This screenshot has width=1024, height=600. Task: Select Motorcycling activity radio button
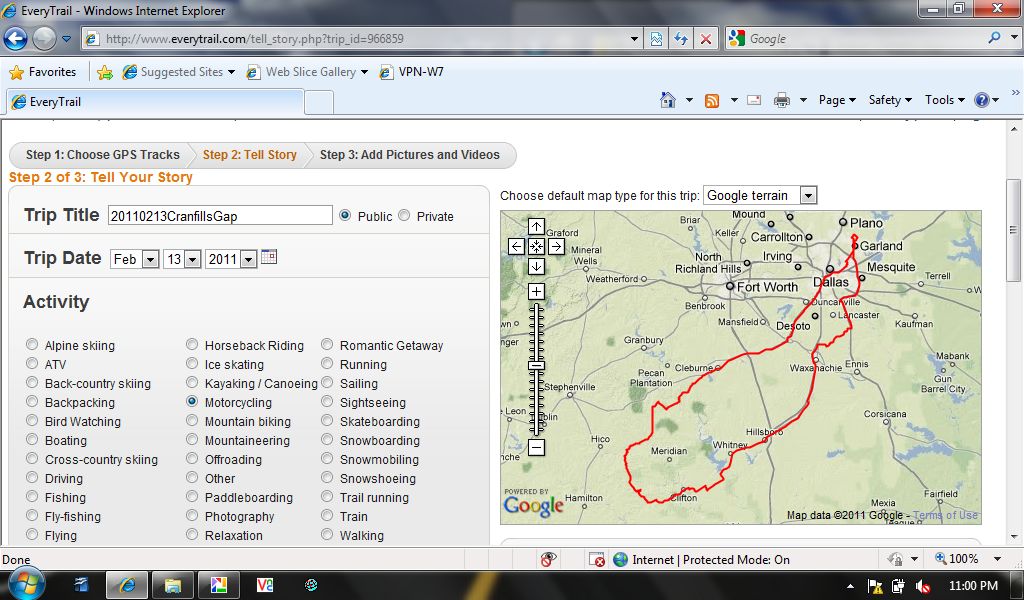point(192,402)
